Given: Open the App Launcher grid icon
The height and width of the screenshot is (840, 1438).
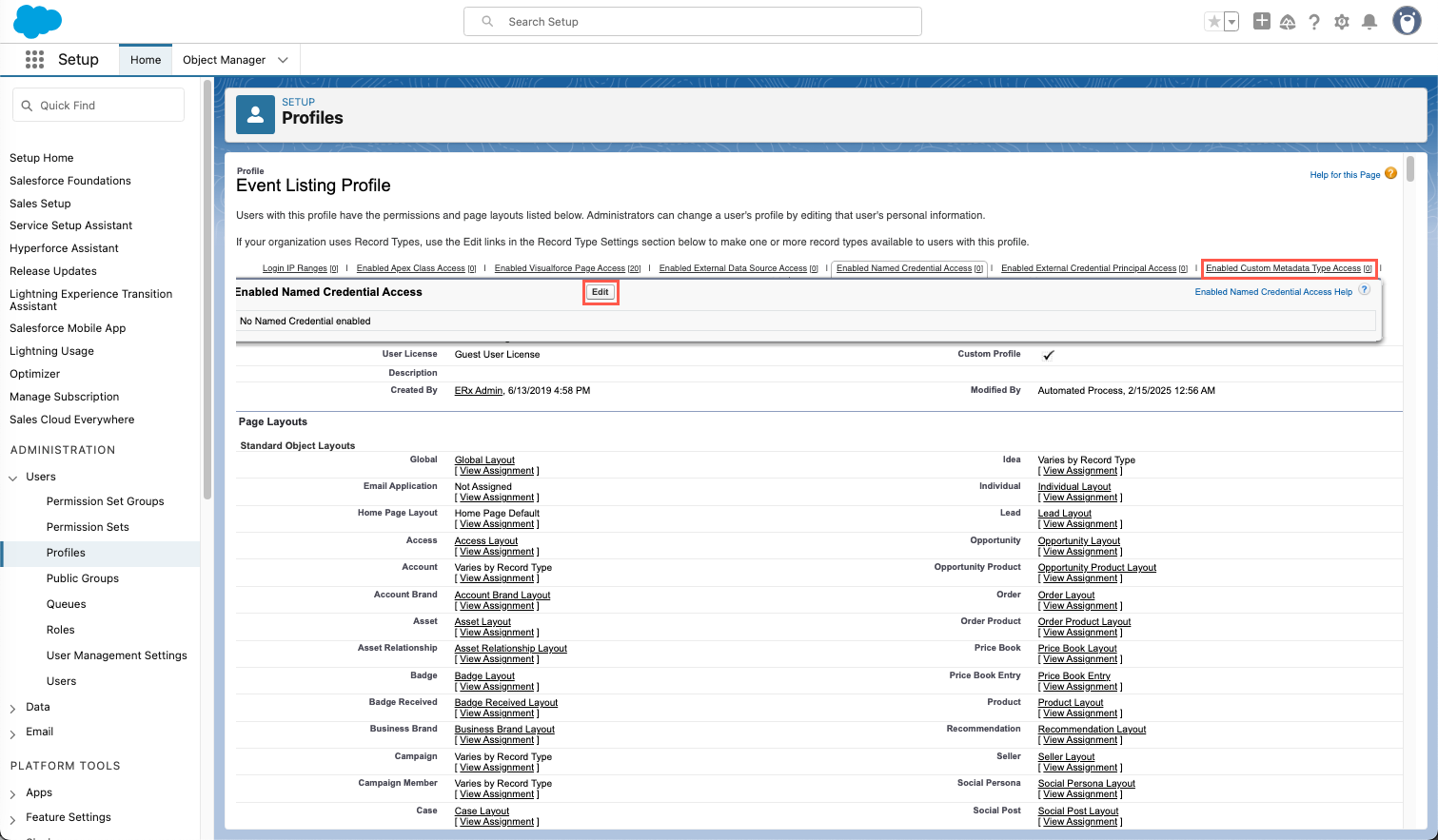Looking at the screenshot, I should [34, 59].
